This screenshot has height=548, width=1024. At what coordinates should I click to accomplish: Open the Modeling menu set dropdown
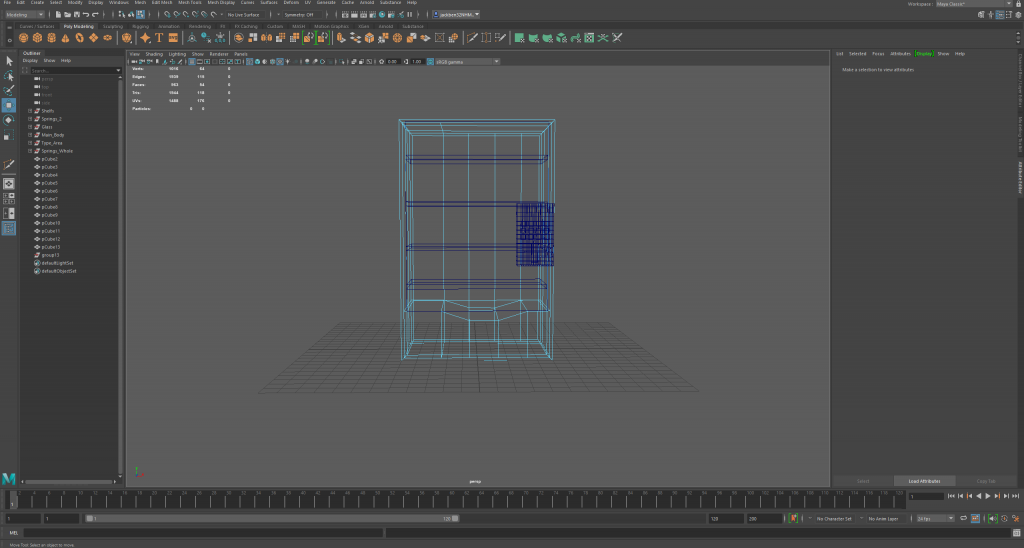pos(25,15)
